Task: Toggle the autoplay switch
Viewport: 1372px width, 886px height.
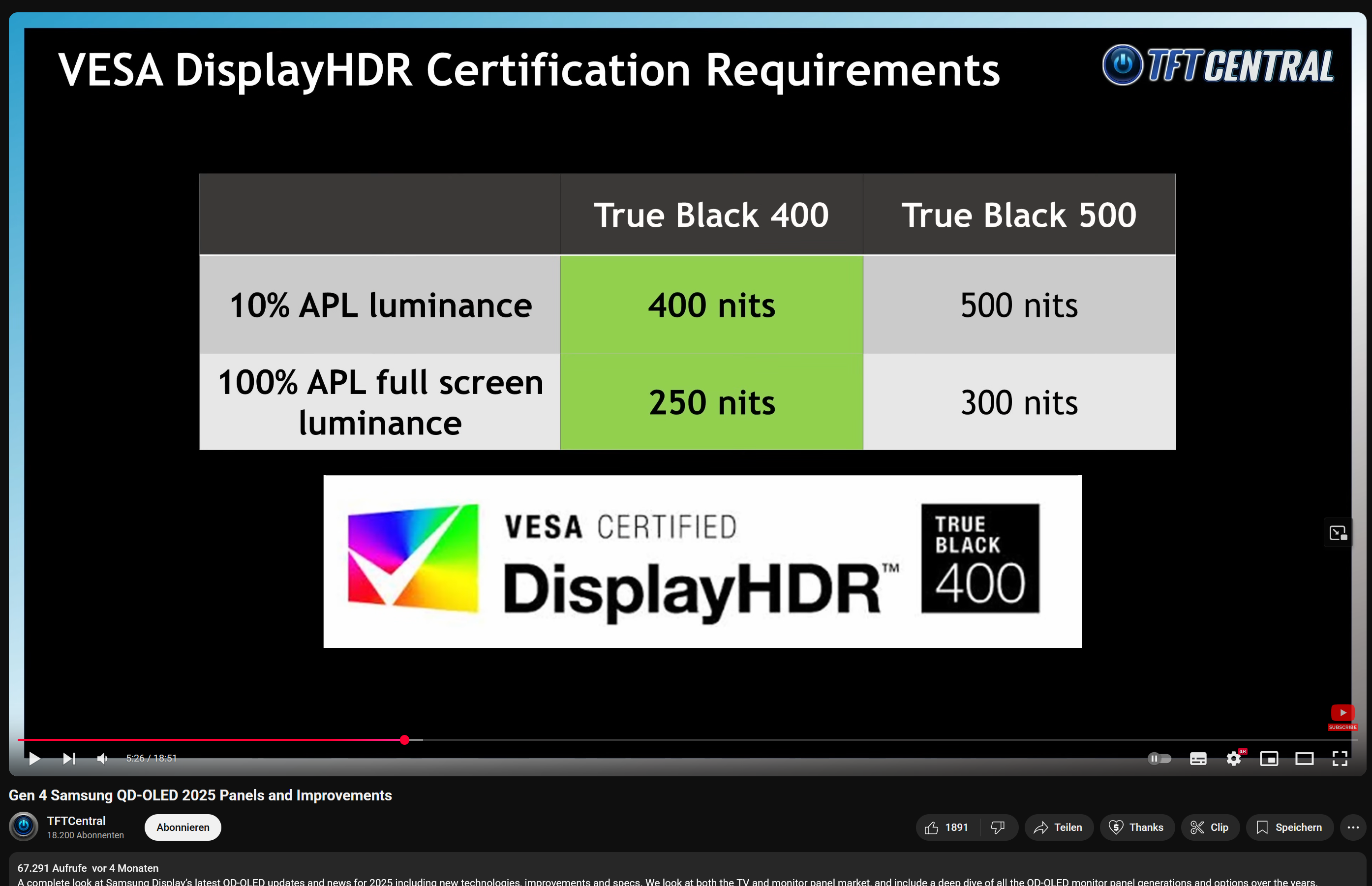Action: tap(1159, 758)
